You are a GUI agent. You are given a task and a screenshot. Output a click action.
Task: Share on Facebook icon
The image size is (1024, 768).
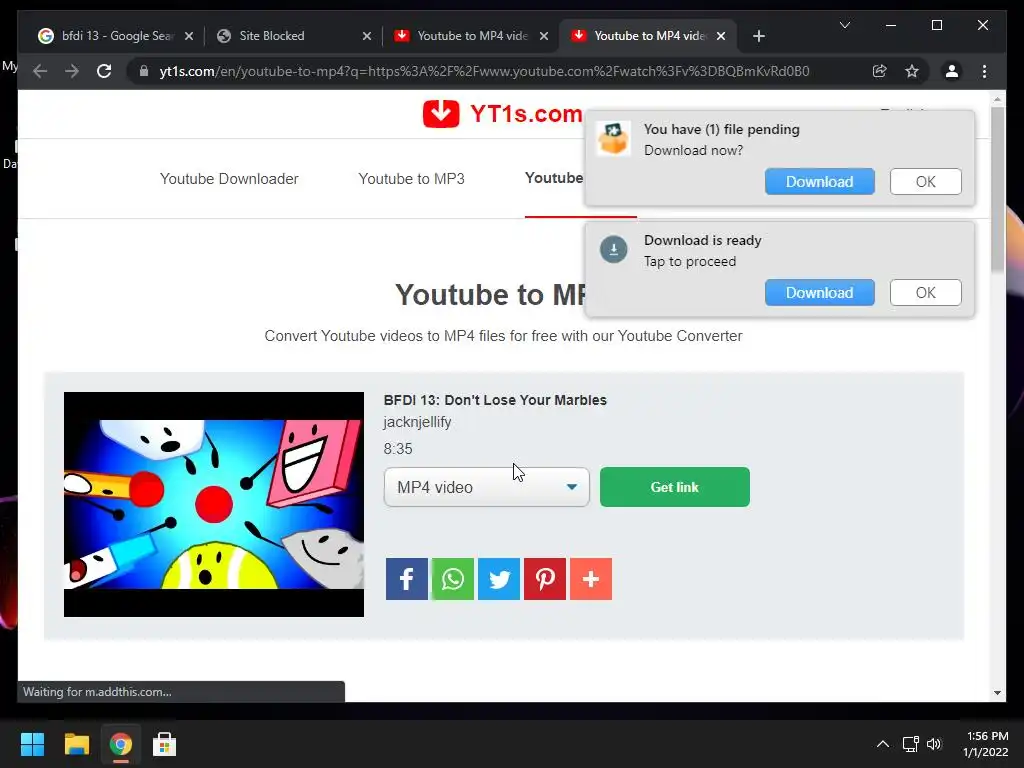click(x=406, y=579)
